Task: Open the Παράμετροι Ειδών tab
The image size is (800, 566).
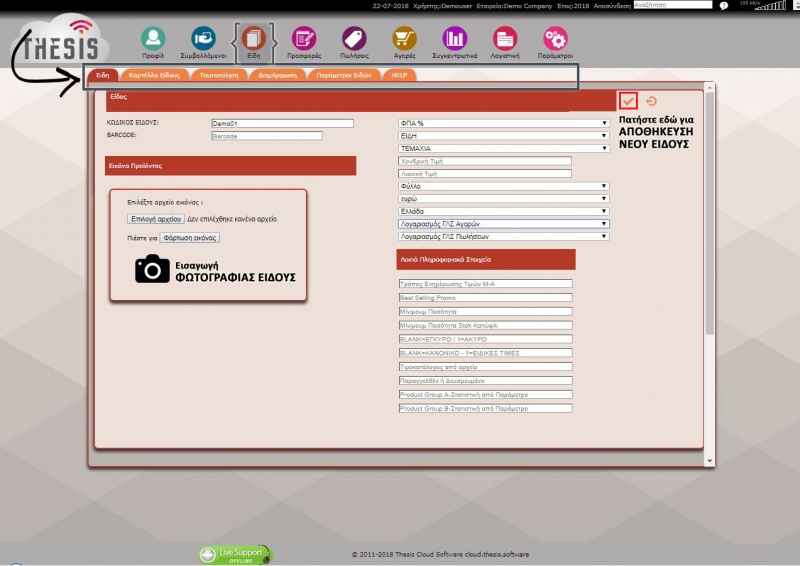Action: pos(343,75)
